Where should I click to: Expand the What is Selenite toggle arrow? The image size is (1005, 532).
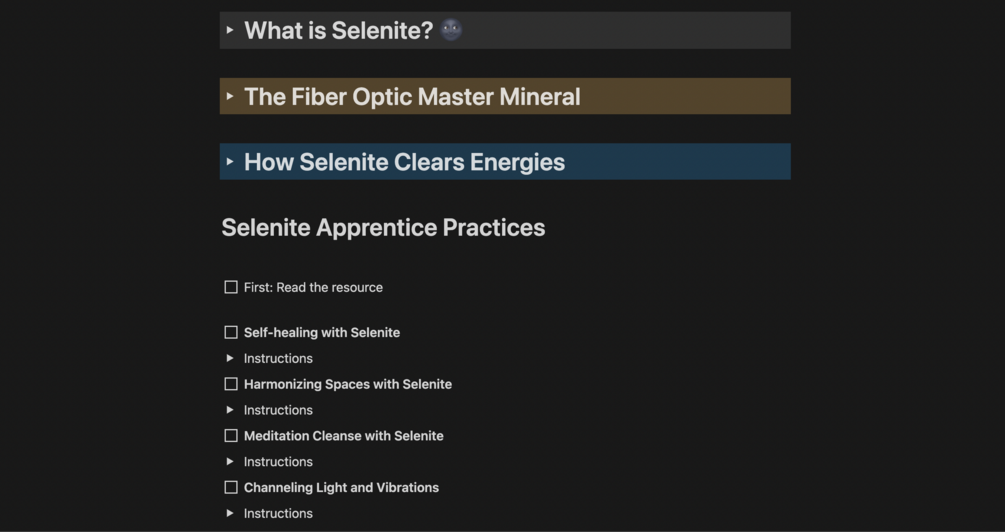(x=230, y=30)
